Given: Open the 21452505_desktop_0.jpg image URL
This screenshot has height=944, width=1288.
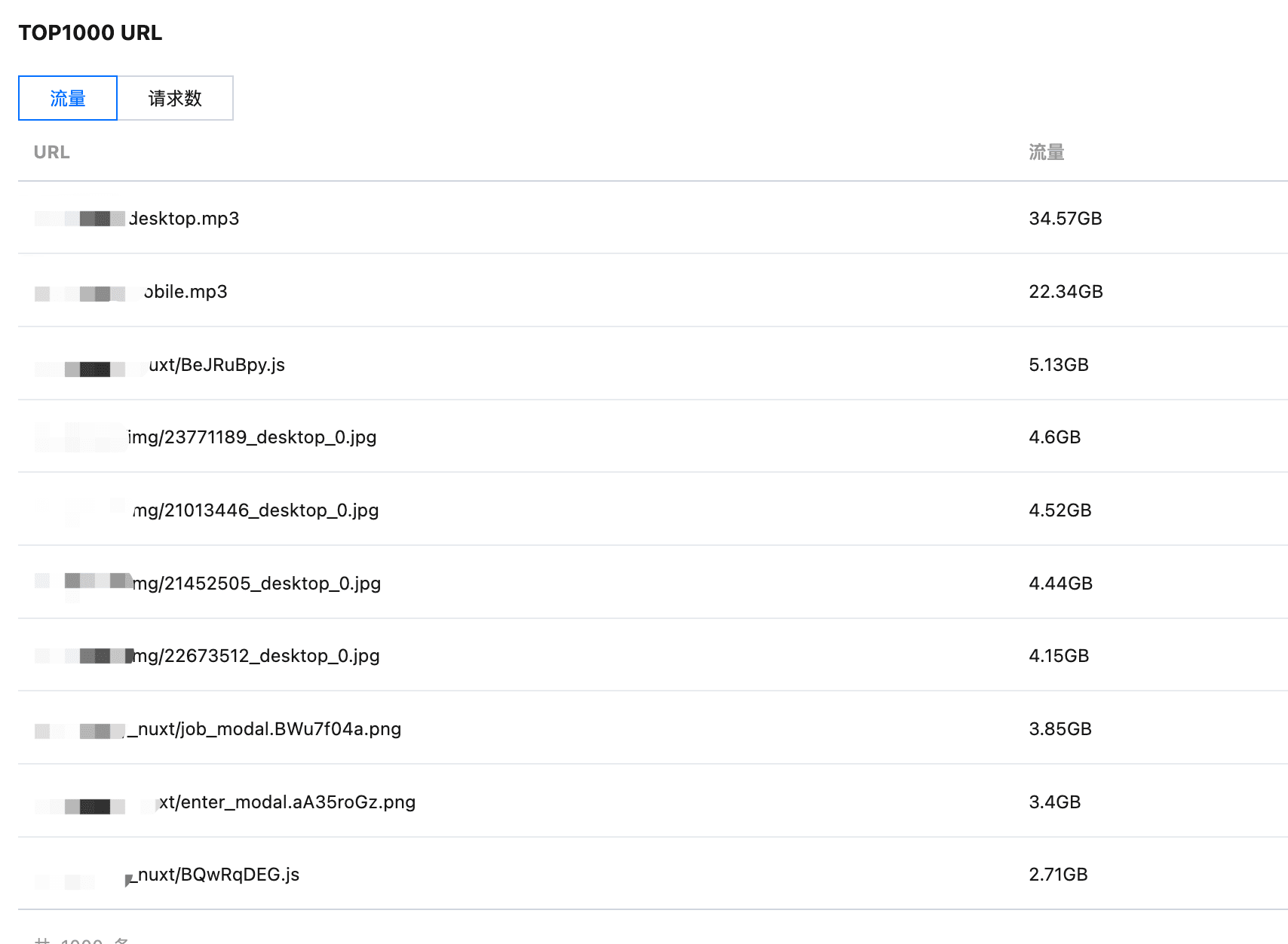Looking at the screenshot, I should point(256,584).
